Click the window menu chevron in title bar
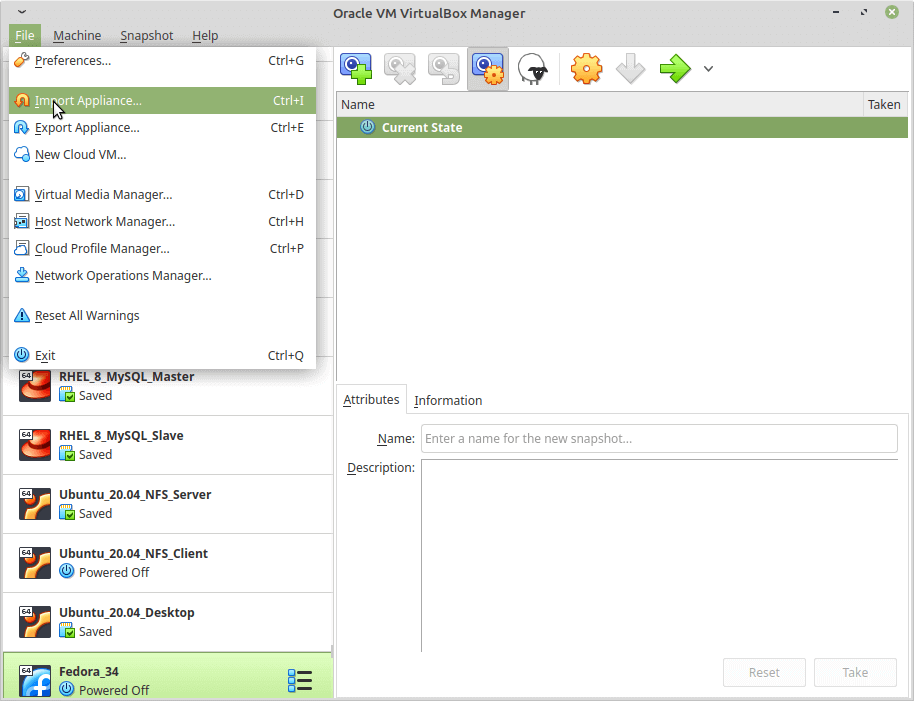Viewport: 914px width, 701px height. pyautogui.click(x=22, y=12)
